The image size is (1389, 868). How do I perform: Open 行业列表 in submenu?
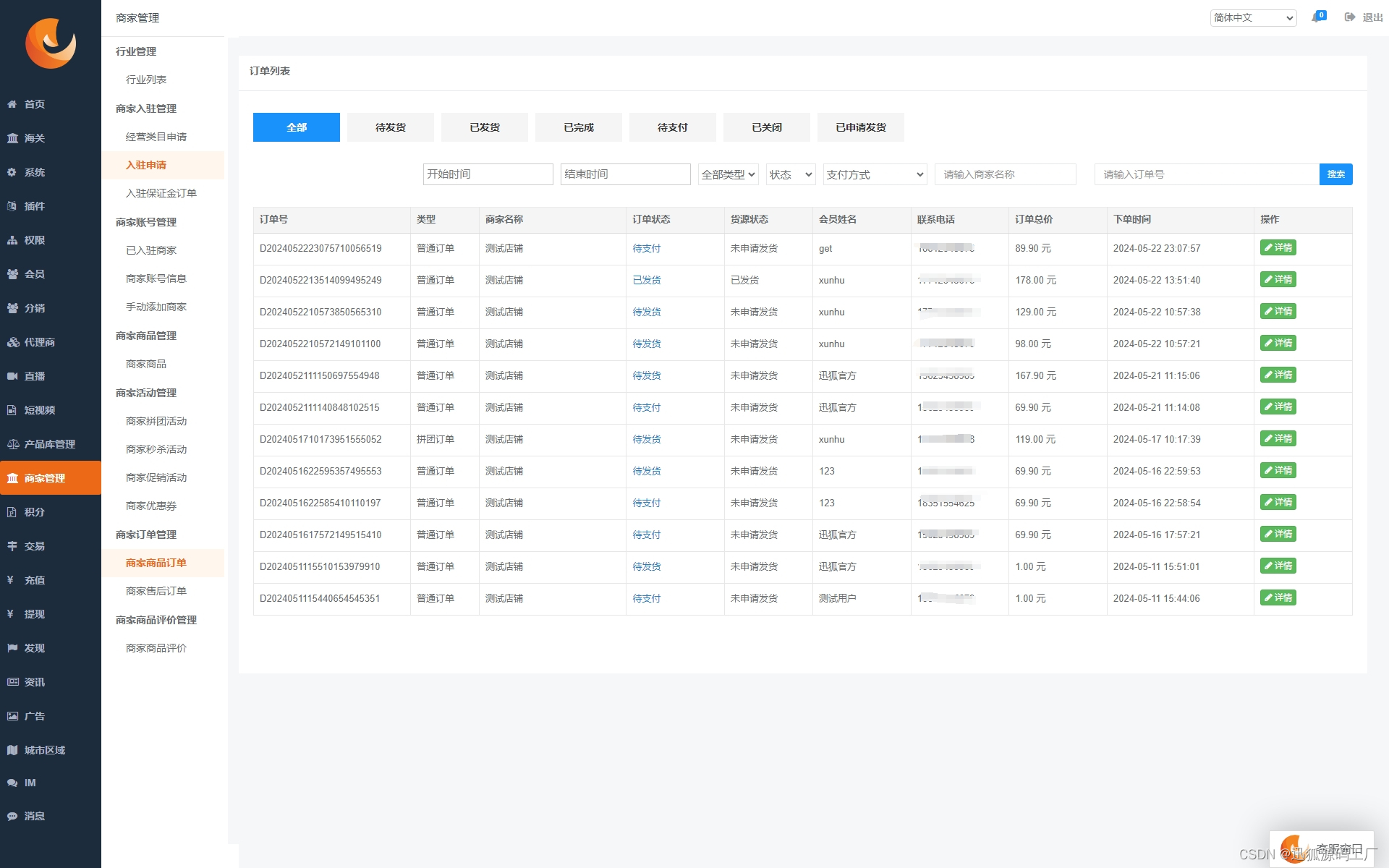tap(146, 80)
